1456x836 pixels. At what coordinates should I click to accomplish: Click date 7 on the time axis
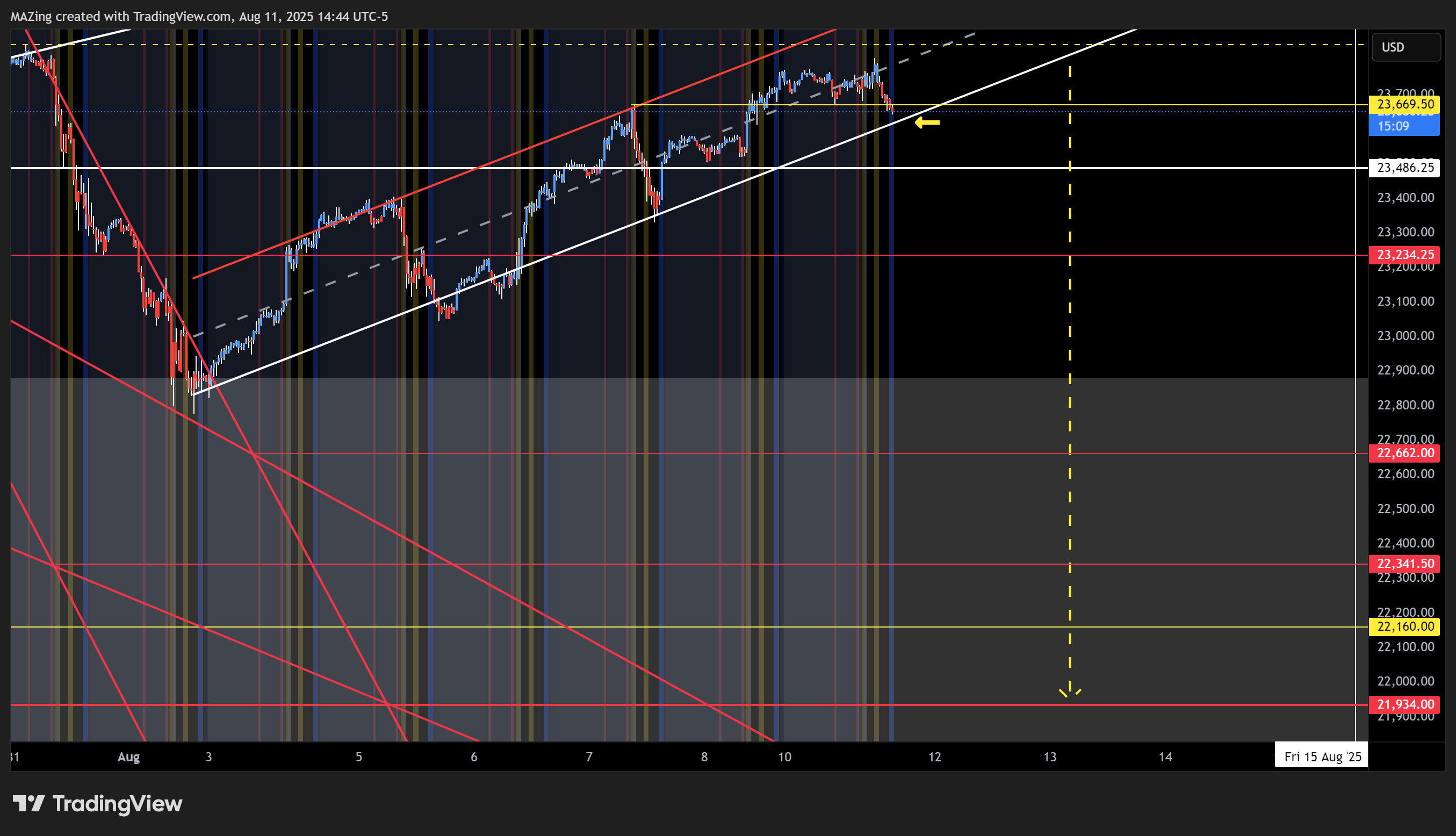click(589, 758)
